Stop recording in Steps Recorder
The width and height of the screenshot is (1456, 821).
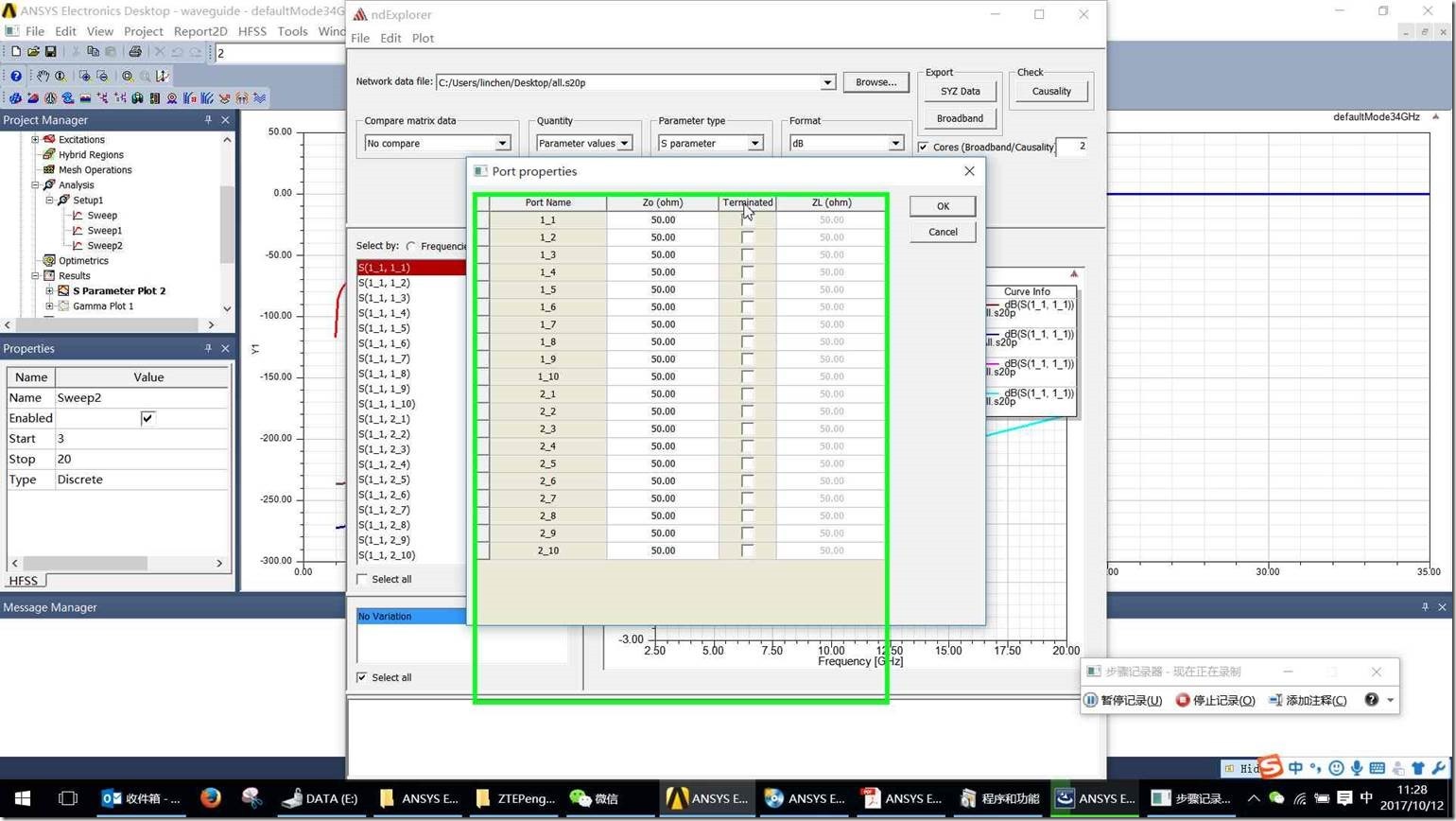point(1215,700)
